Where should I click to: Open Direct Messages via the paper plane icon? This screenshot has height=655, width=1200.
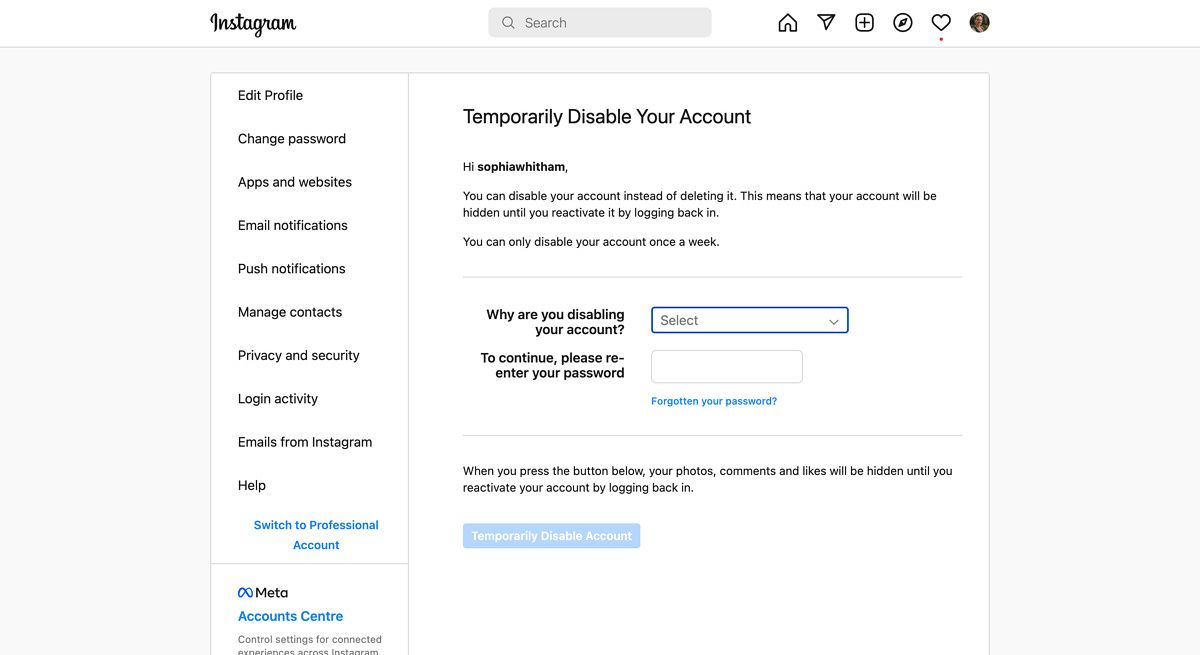[x=825, y=22]
